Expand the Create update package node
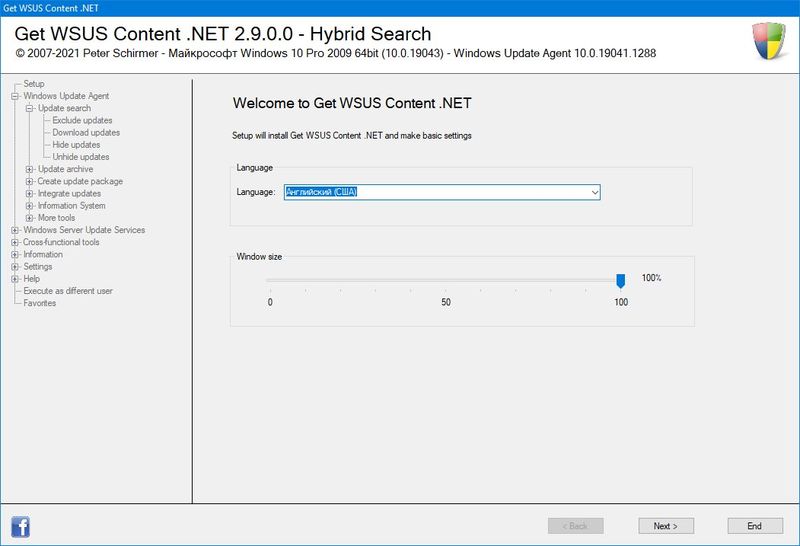800x546 pixels. click(x=30, y=182)
